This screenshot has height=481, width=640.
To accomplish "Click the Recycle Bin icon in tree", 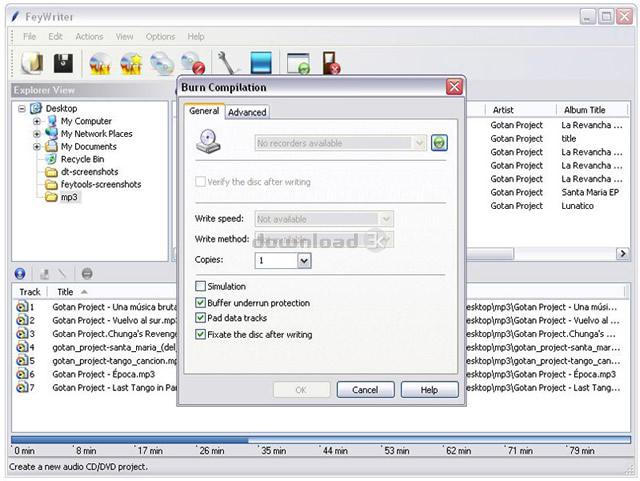I will tap(51, 159).
